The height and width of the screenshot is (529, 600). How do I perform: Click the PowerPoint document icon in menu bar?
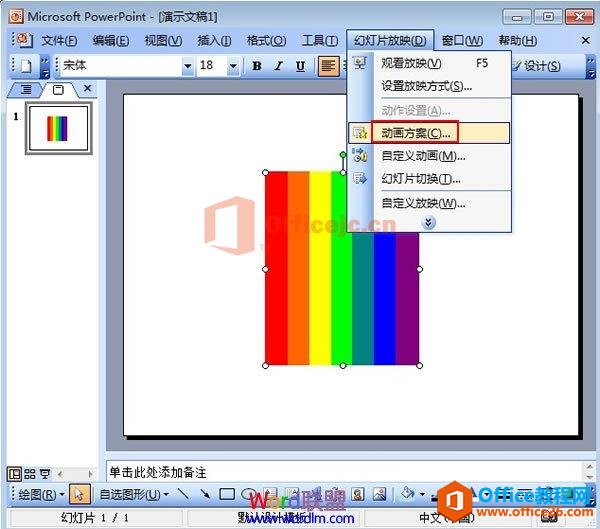(24, 40)
